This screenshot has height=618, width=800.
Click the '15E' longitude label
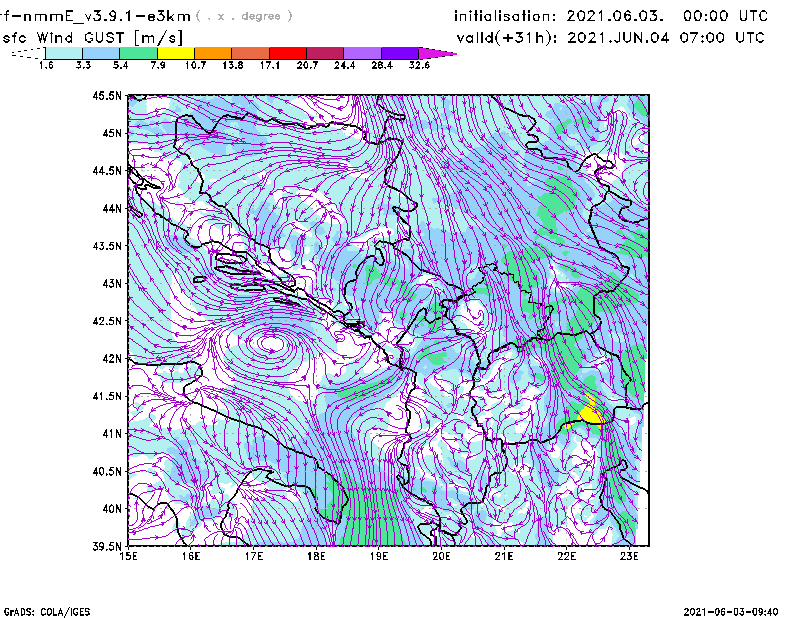tap(128, 556)
